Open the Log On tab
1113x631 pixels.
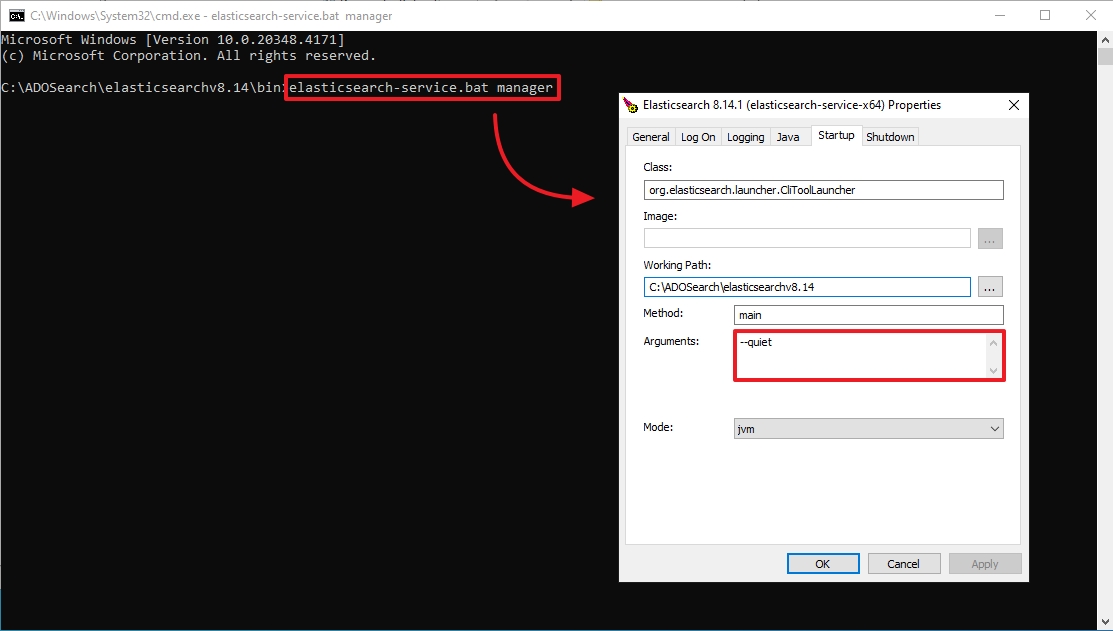(x=698, y=137)
